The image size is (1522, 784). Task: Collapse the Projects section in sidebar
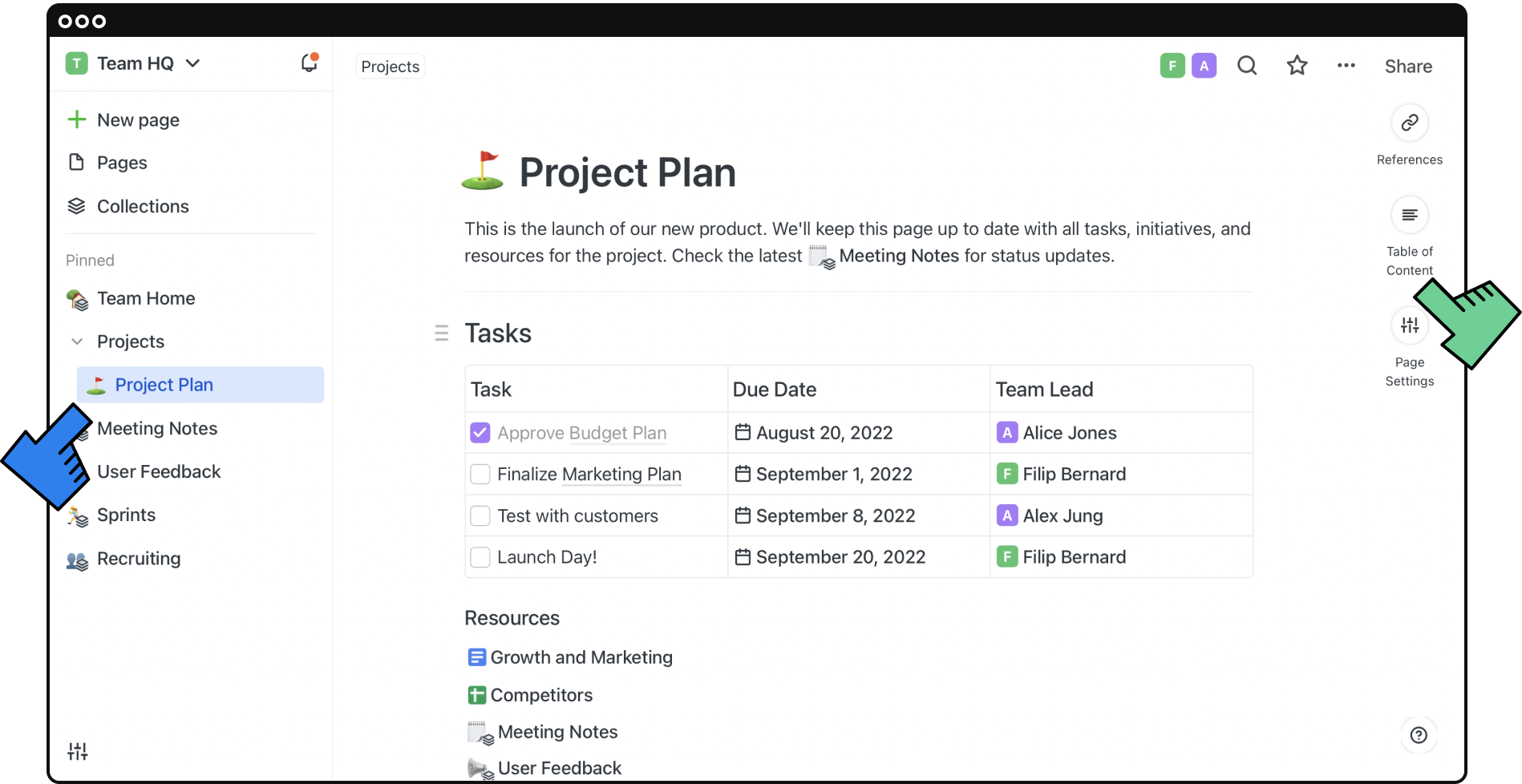pos(76,341)
